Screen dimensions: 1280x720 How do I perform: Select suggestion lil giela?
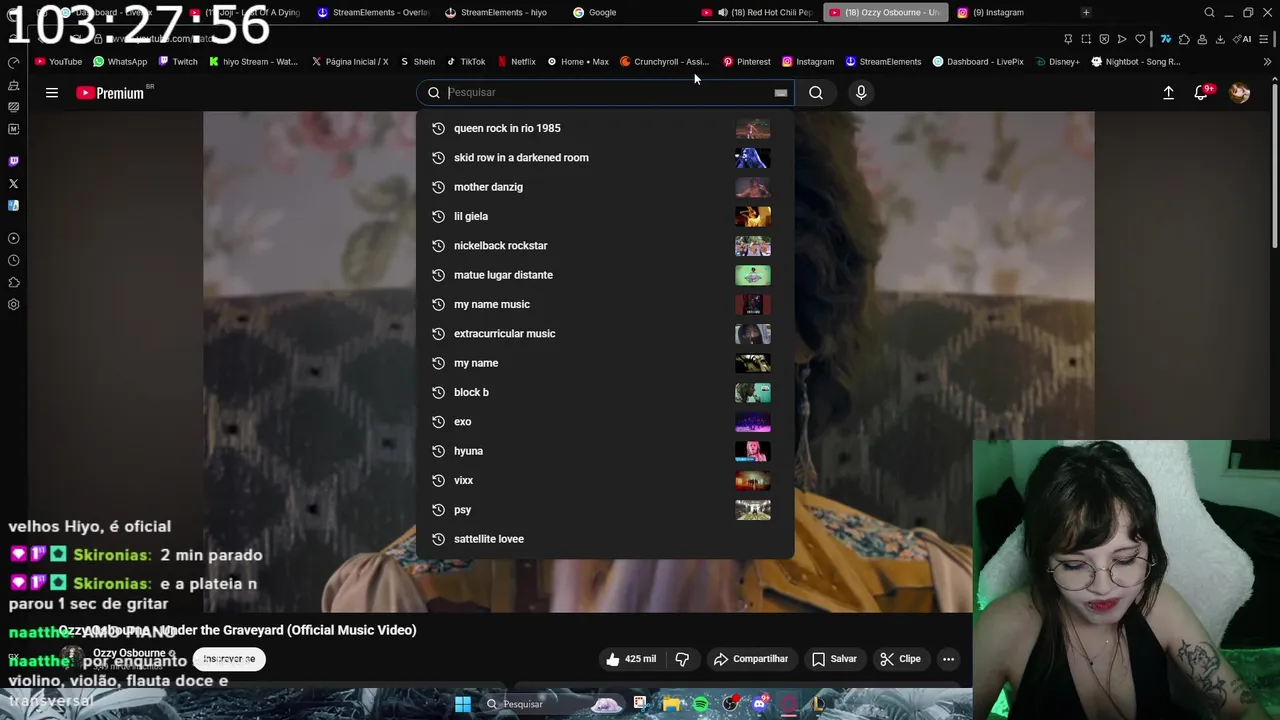(605, 216)
